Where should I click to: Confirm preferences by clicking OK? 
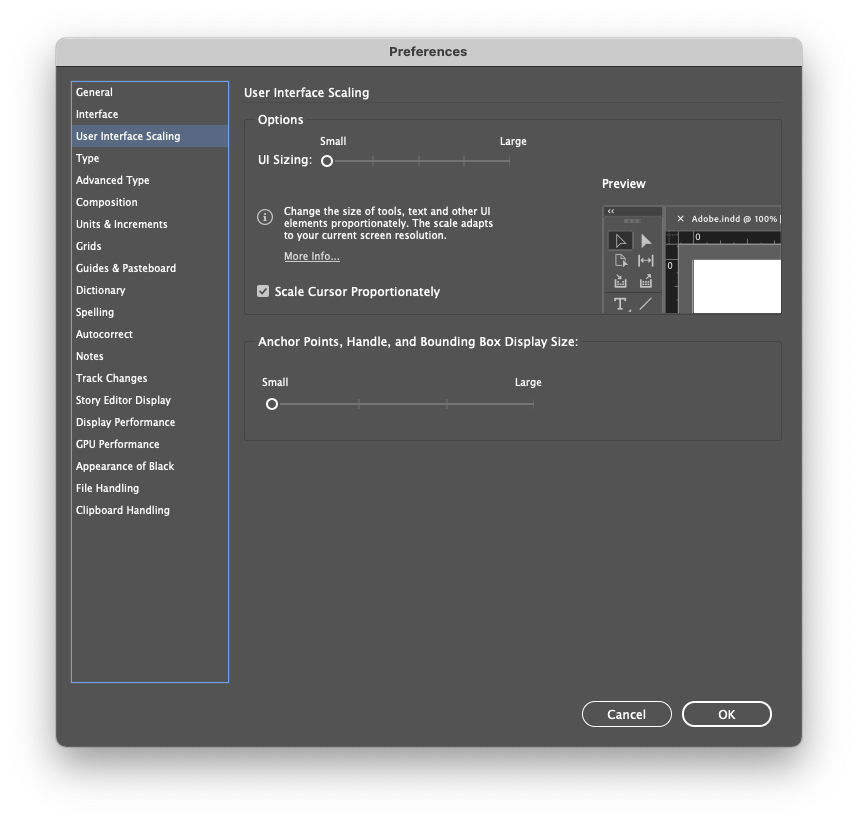click(726, 714)
